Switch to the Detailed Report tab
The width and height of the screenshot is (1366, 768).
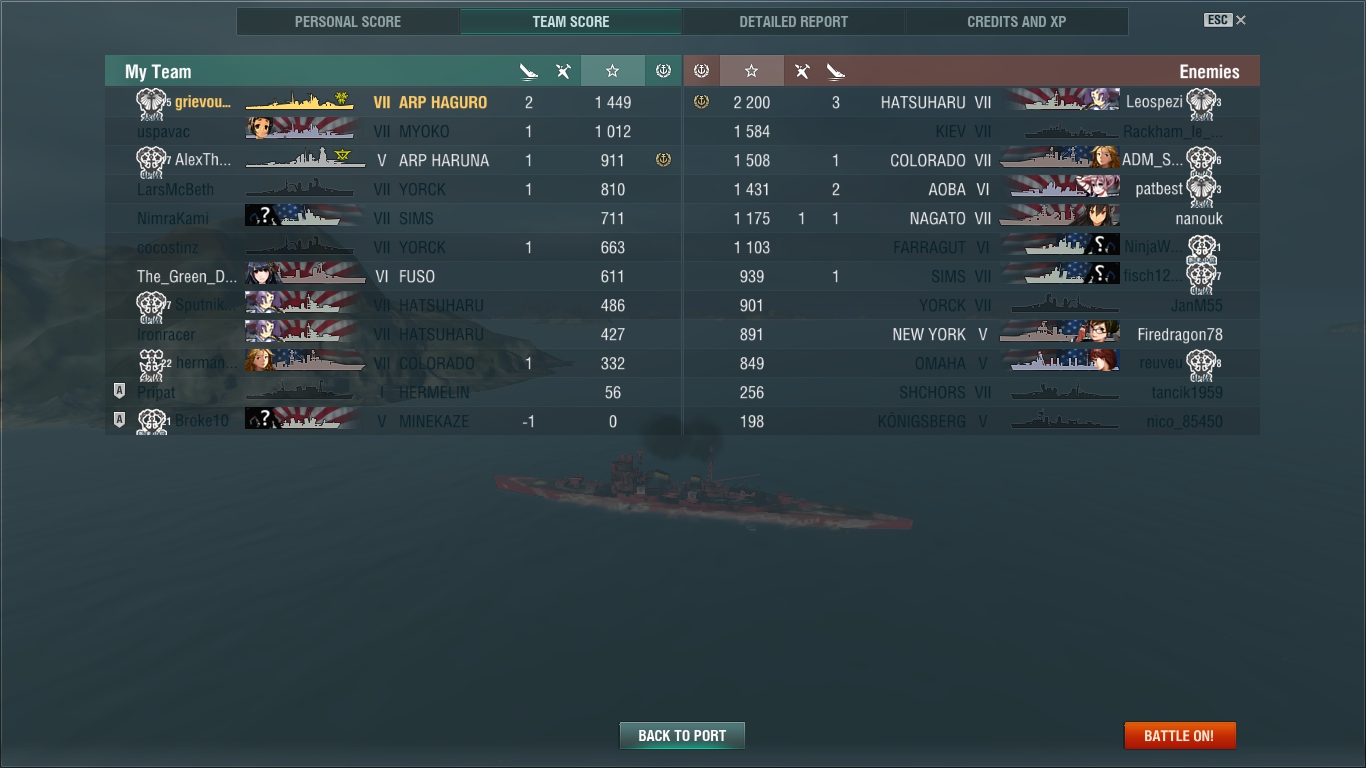pos(793,21)
